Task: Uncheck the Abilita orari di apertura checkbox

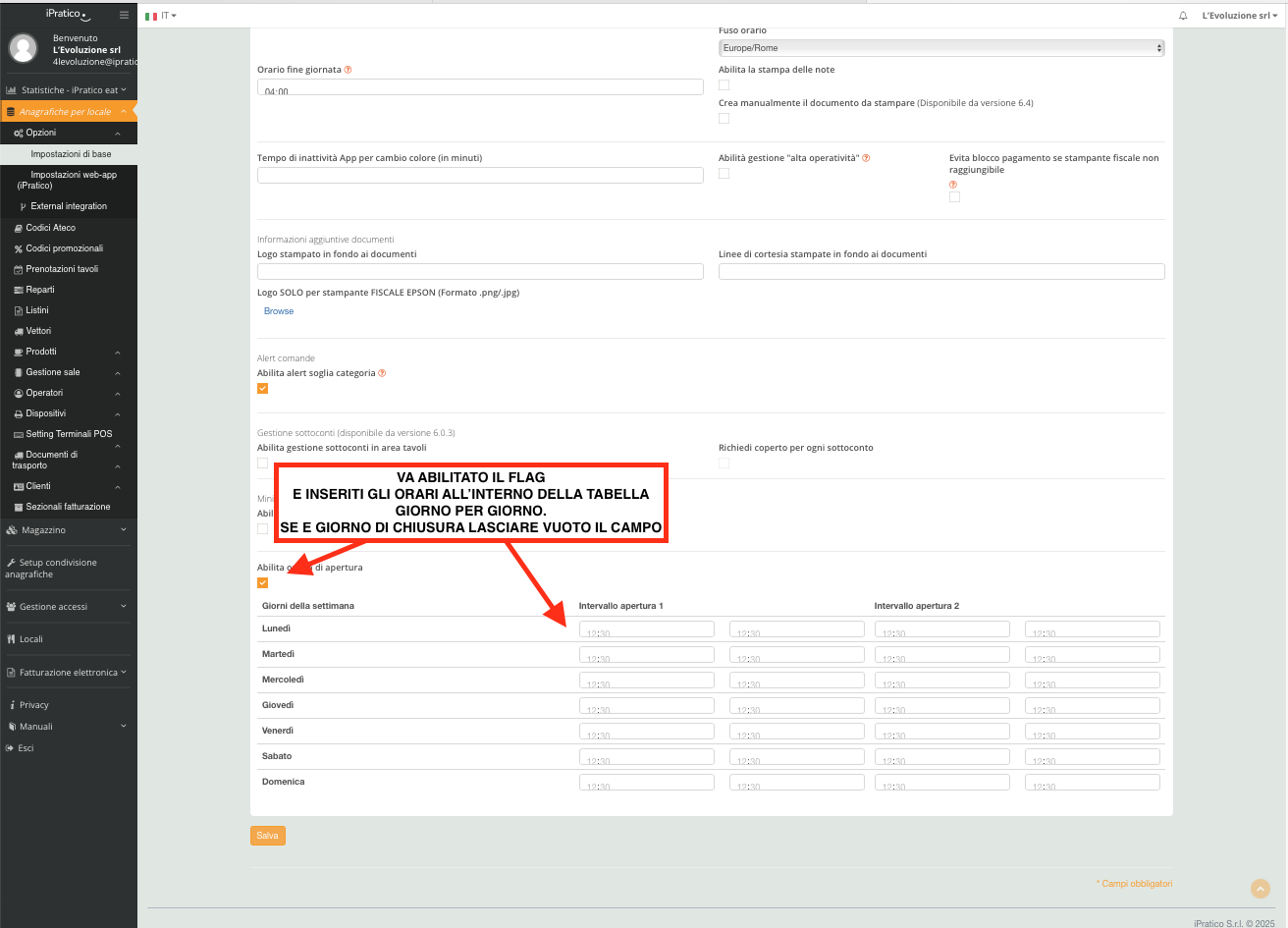Action: pos(262,583)
